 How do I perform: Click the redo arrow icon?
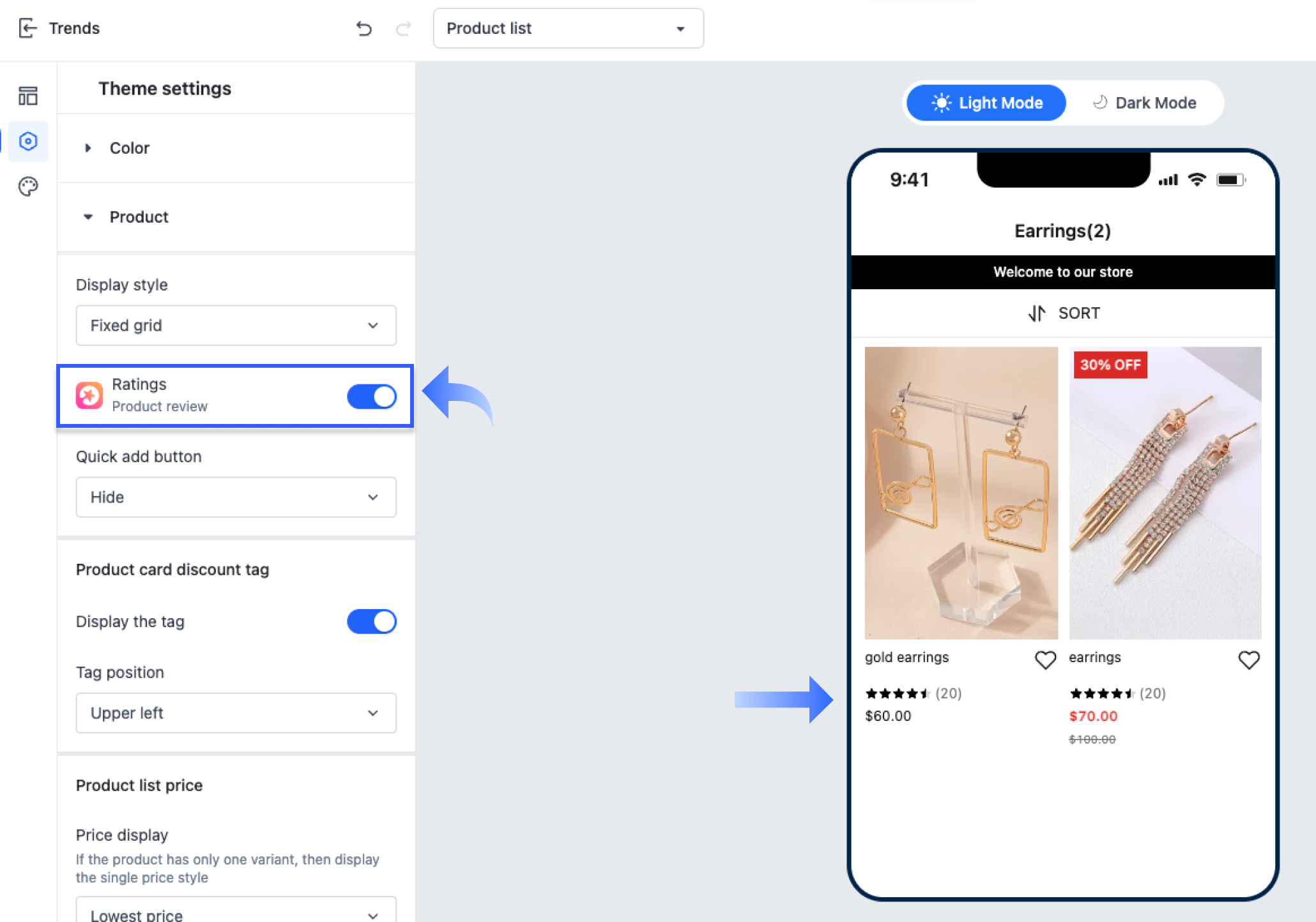[x=403, y=28]
